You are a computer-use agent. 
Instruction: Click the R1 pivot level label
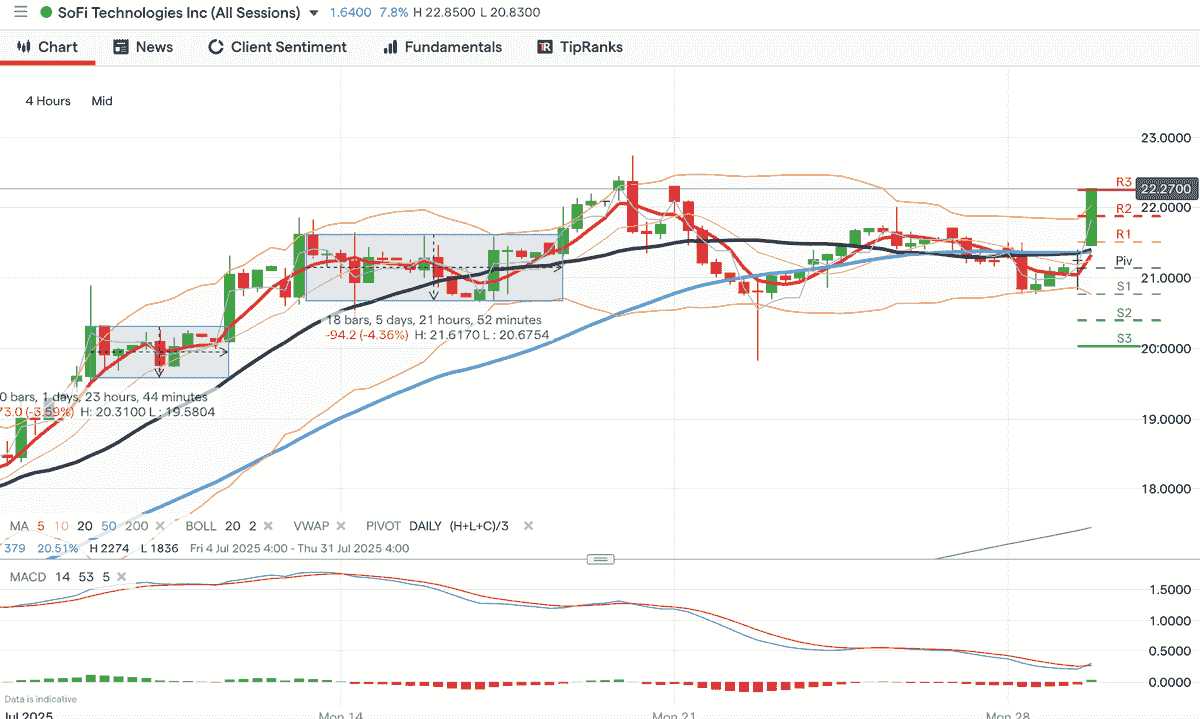coord(1123,234)
